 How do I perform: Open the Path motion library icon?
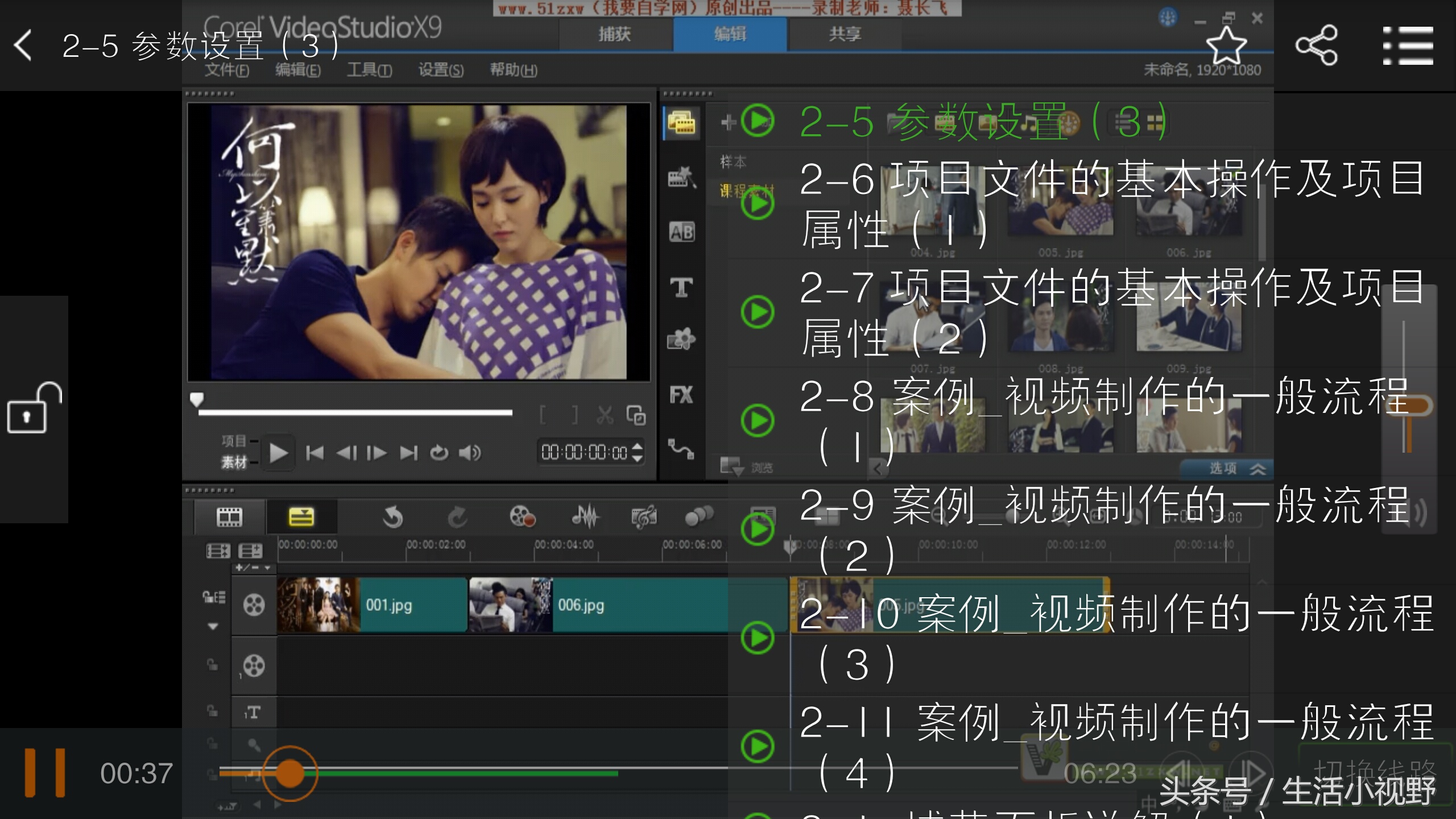point(681,449)
